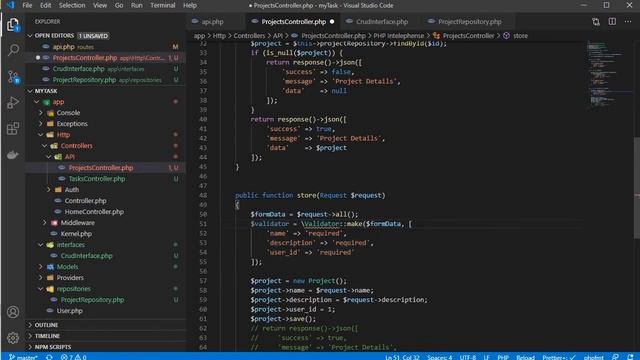This screenshot has height=360, width=640.
Task: Collapse the repositories folder
Action: (41, 289)
